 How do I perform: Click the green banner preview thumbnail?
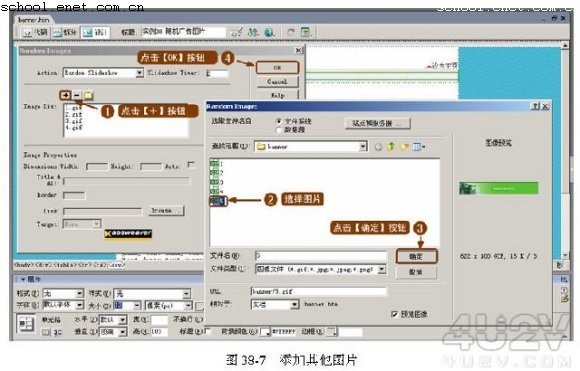coord(499,188)
